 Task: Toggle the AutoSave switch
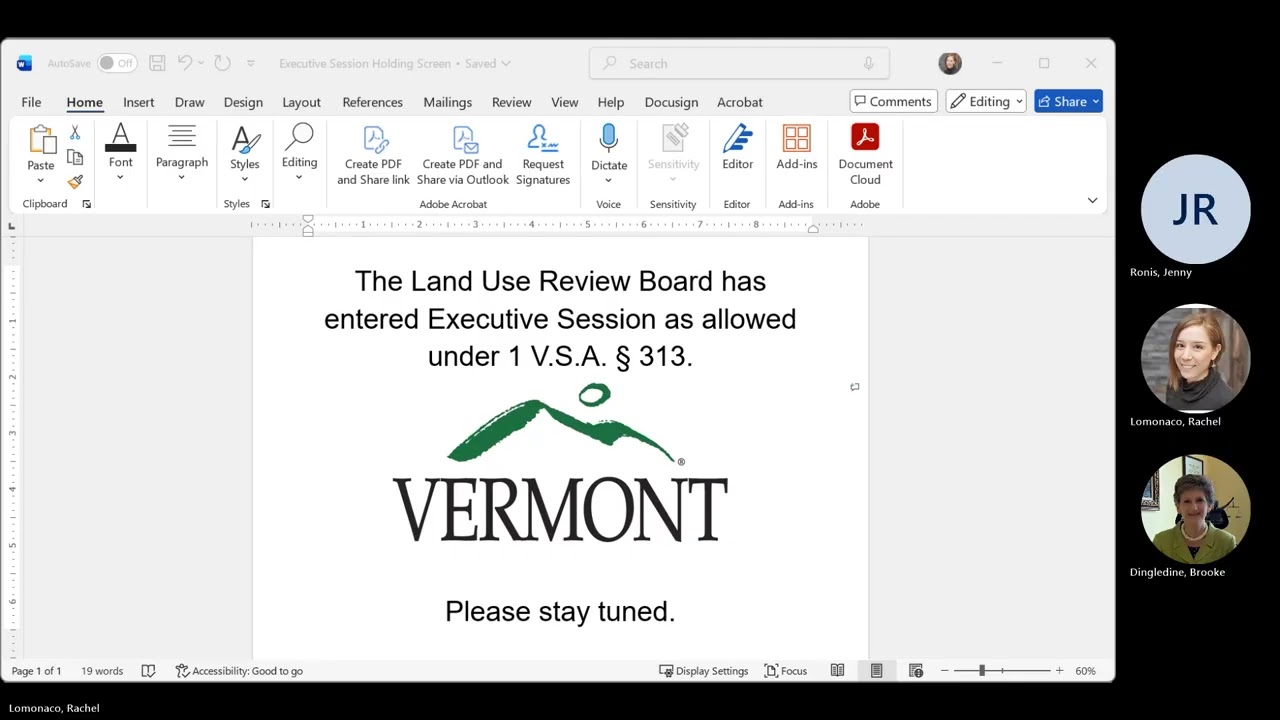click(x=117, y=63)
